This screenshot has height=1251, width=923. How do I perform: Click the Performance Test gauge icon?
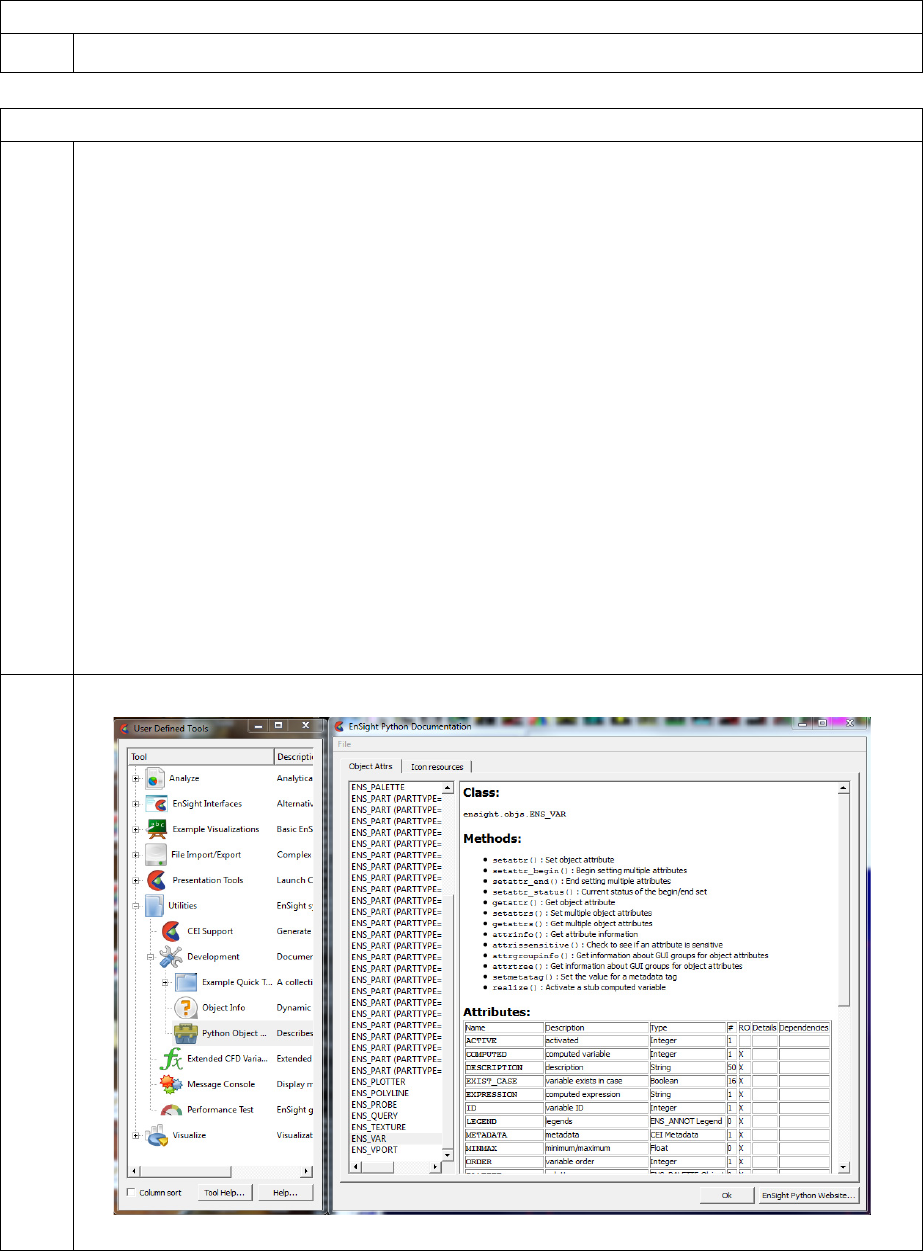170,1110
